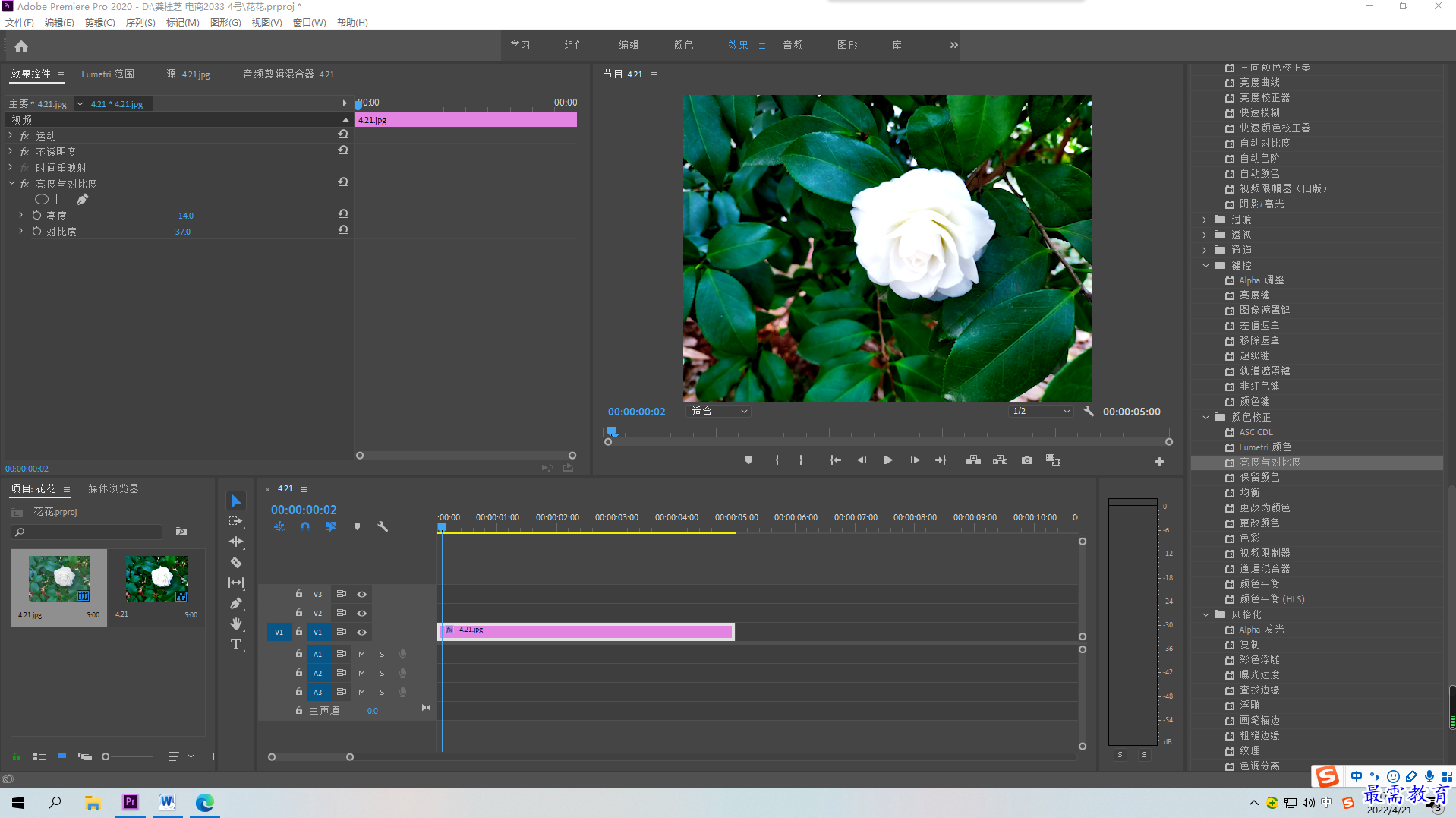Pick the free draw bezier mask pen
Image resolution: width=1456 pixels, height=818 pixels.
pos(83,199)
